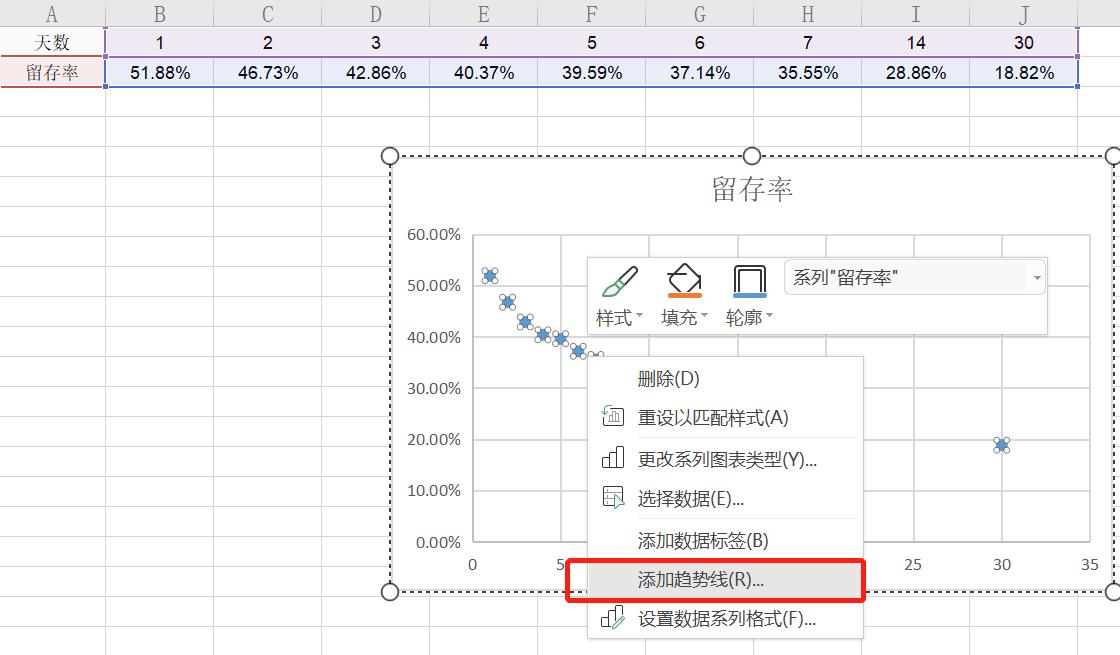Click the day cell with value 14
The width and height of the screenshot is (1120, 655).
tap(916, 43)
